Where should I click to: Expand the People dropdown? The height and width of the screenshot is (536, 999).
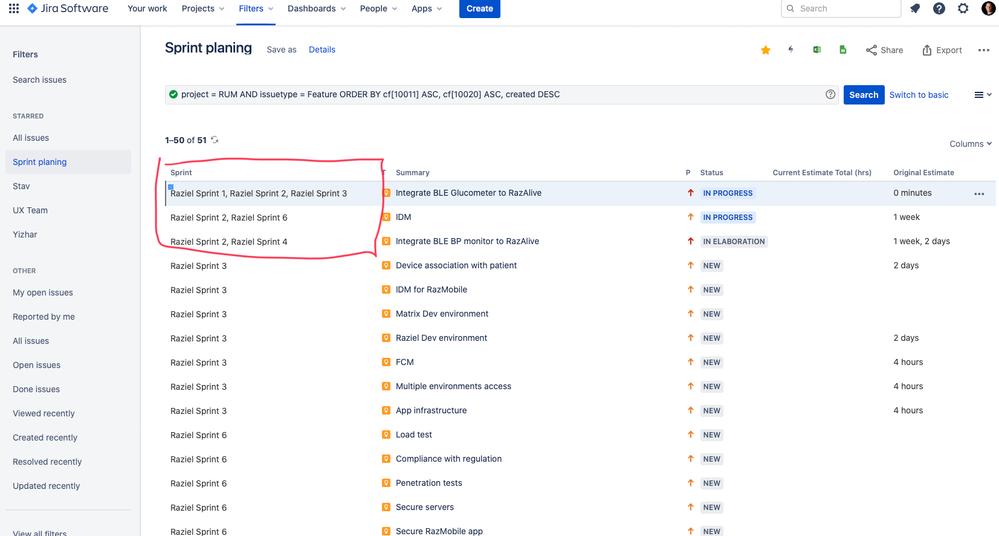click(378, 8)
